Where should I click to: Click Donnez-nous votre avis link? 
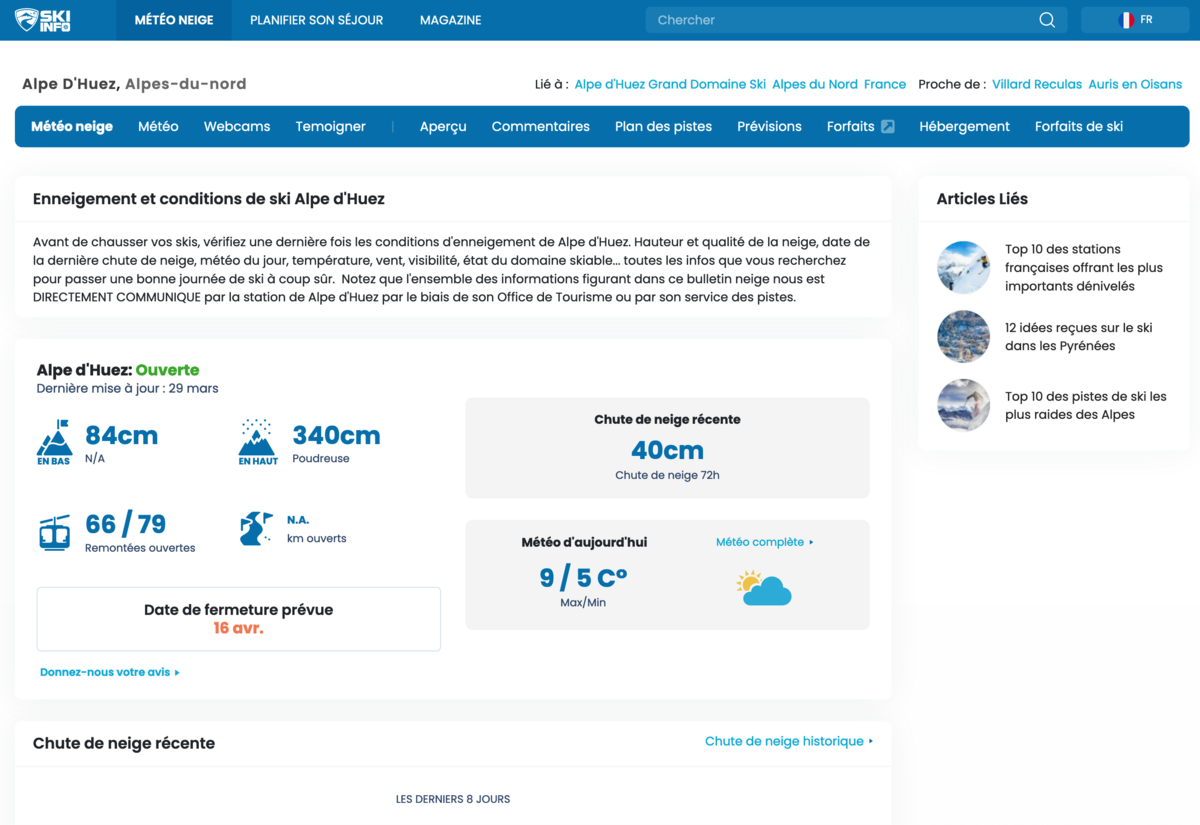pyautogui.click(x=110, y=672)
